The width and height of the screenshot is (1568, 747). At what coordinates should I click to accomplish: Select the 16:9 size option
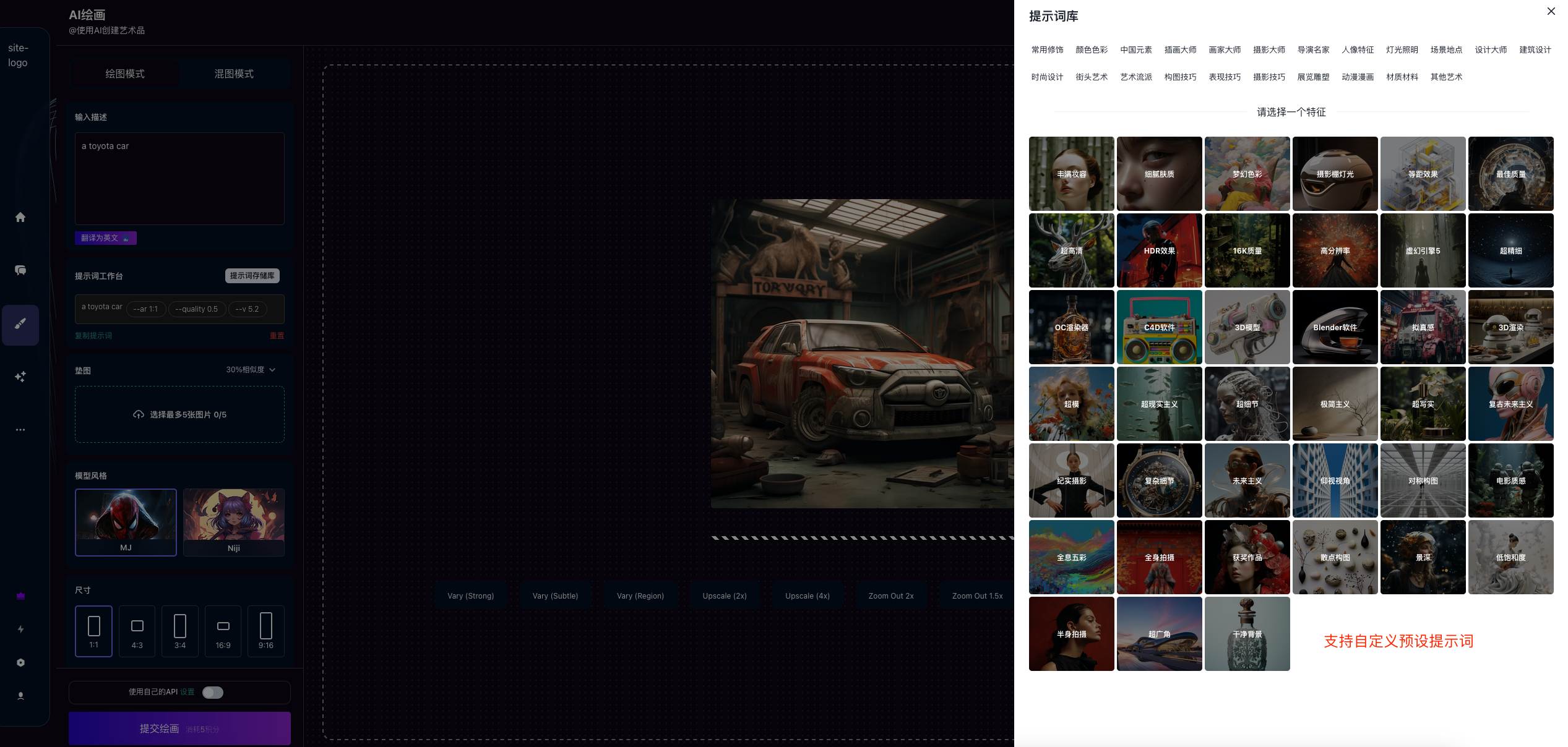coord(223,631)
